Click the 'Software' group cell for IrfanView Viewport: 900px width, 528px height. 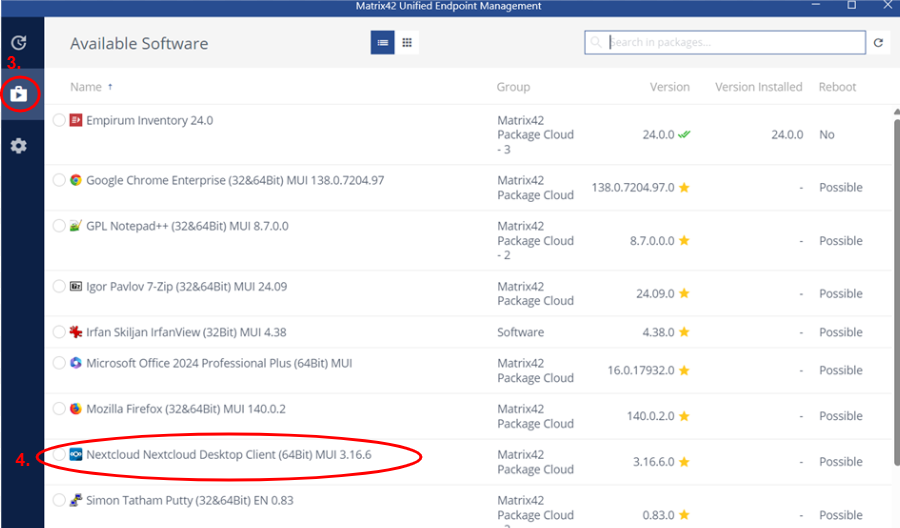pos(521,332)
